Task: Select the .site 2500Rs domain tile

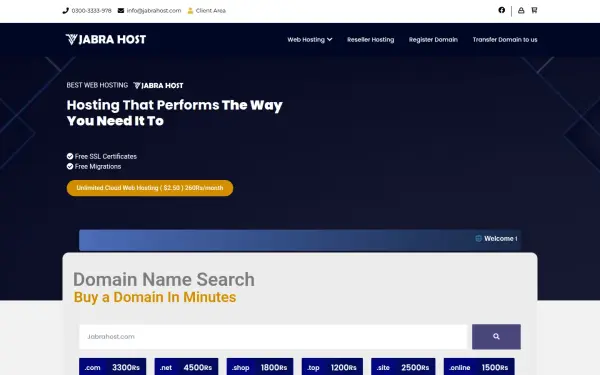Action: click(403, 367)
